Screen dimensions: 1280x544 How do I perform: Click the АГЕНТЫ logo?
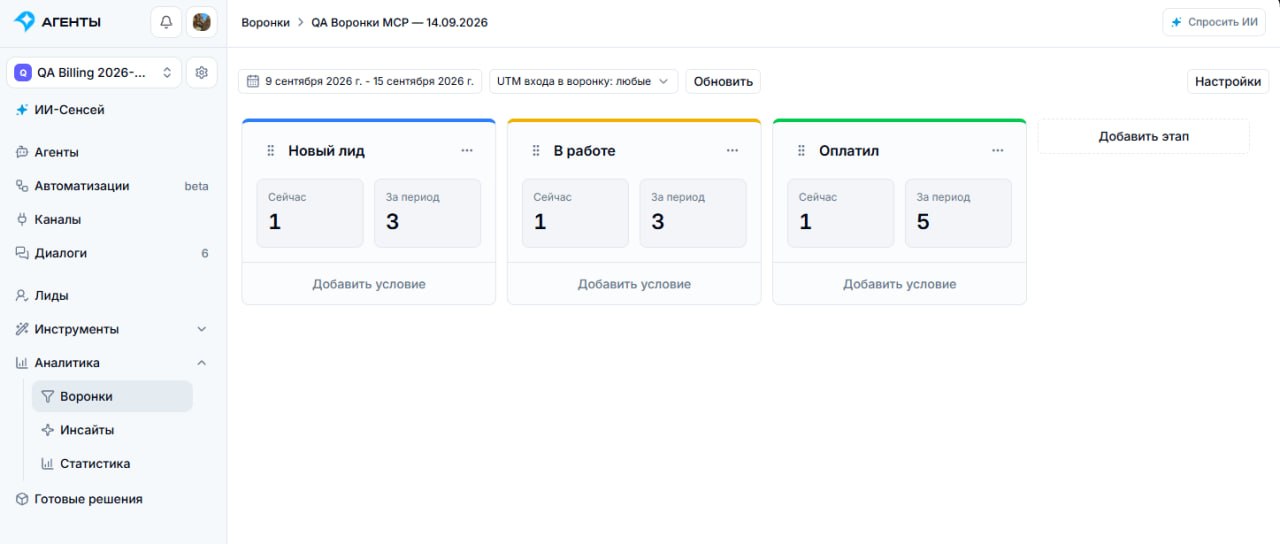click(58, 22)
